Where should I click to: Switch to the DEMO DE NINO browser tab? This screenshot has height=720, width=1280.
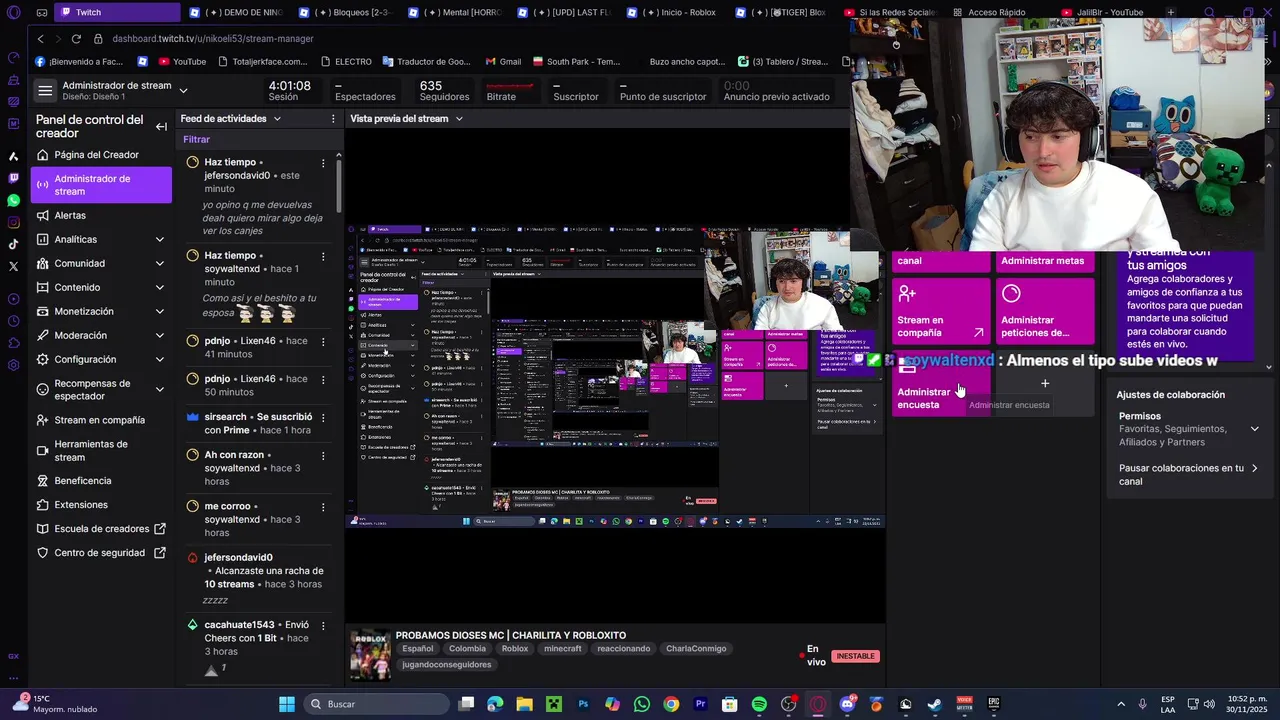pyautogui.click(x=236, y=12)
